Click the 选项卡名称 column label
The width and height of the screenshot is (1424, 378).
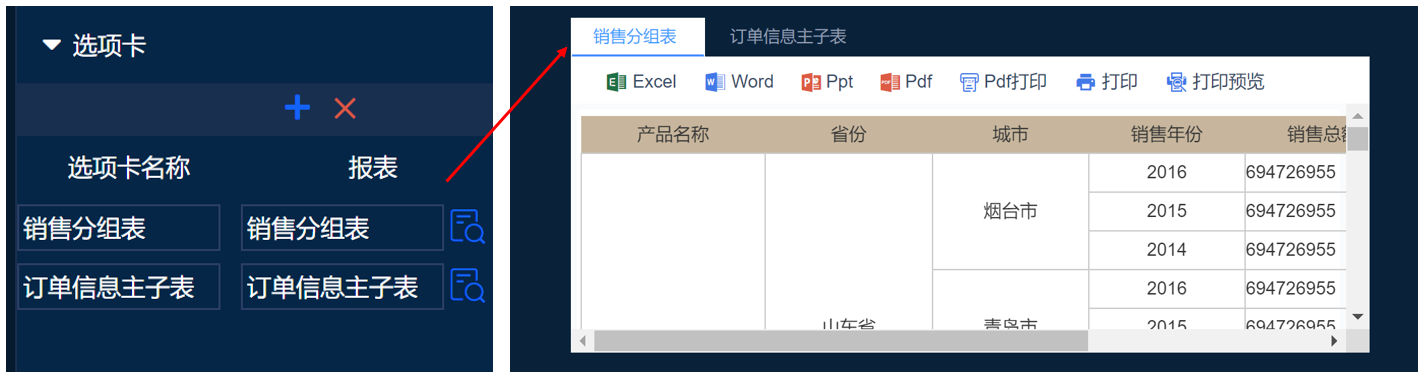click(x=129, y=168)
